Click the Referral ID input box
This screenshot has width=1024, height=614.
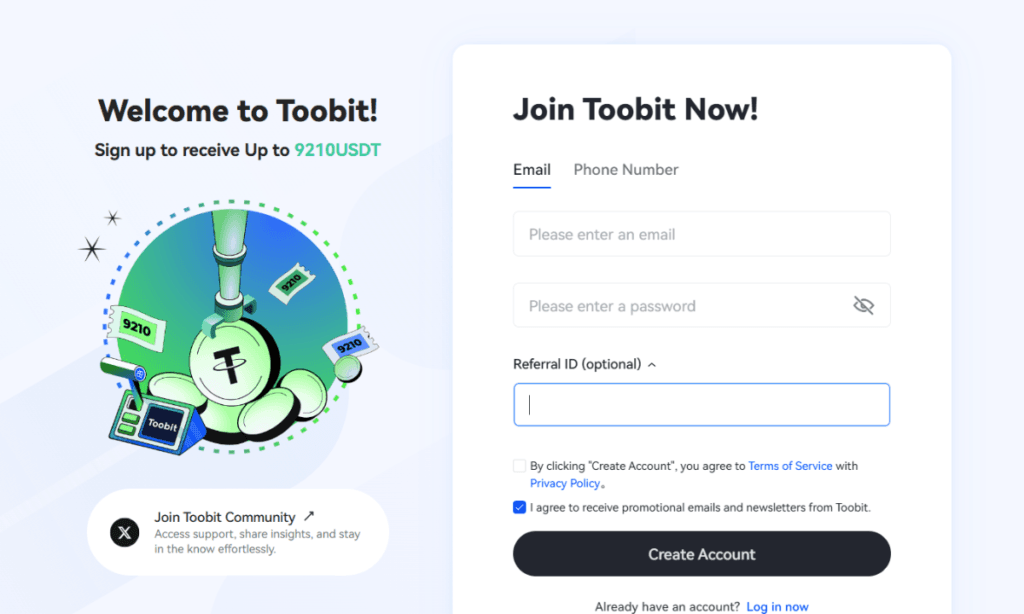click(x=701, y=404)
